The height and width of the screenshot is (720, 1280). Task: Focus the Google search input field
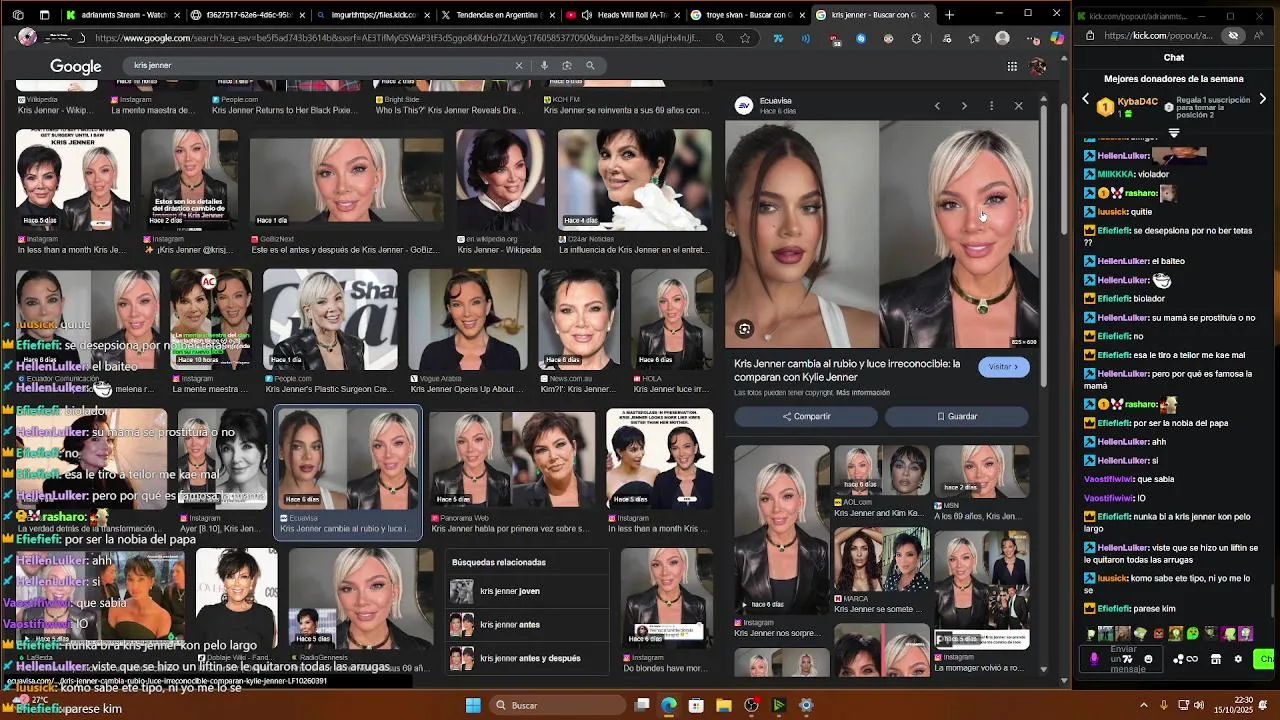[320, 65]
